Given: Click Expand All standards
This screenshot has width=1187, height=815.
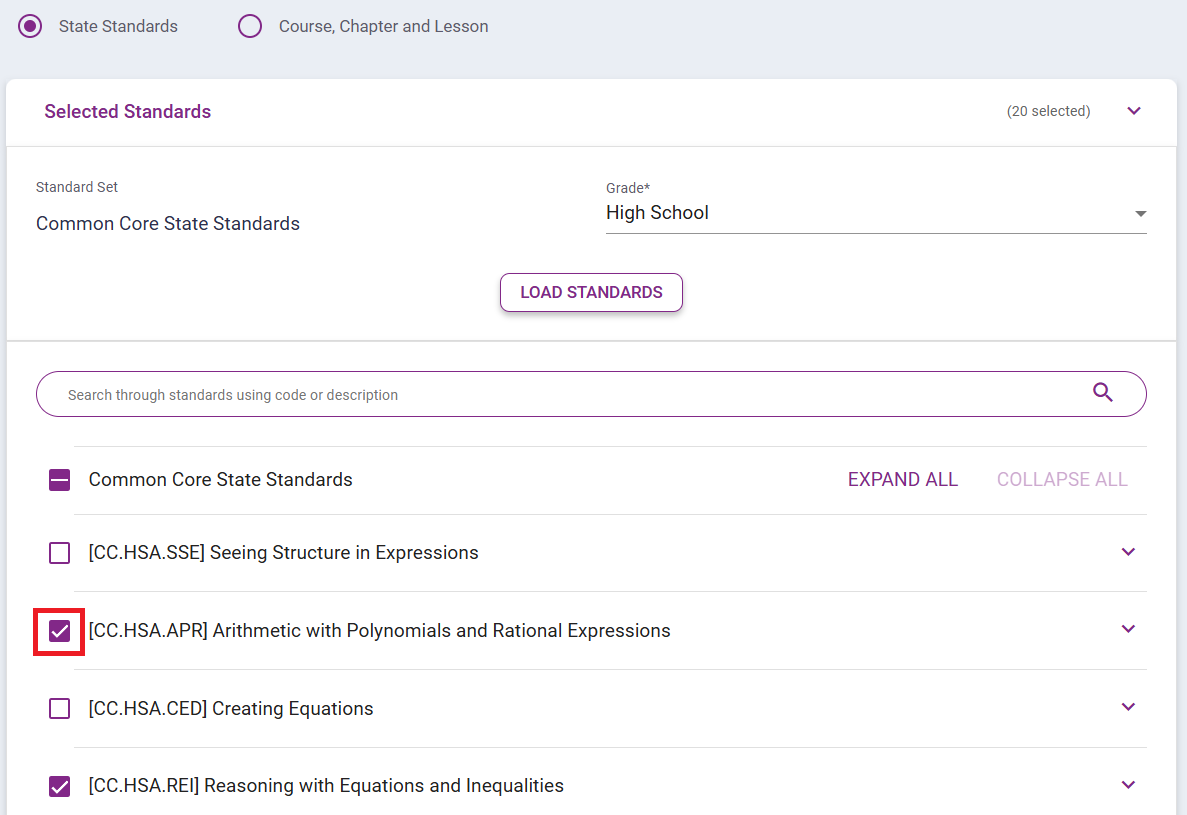Looking at the screenshot, I should coord(902,480).
